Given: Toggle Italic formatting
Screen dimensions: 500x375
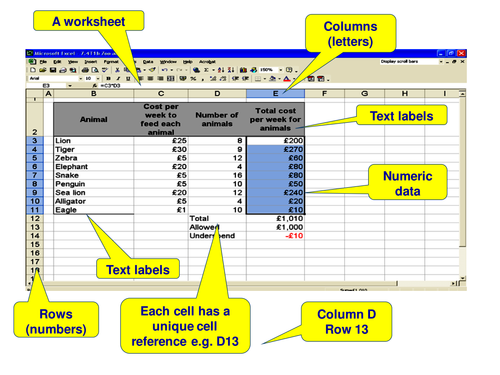Looking at the screenshot, I should [x=118, y=79].
